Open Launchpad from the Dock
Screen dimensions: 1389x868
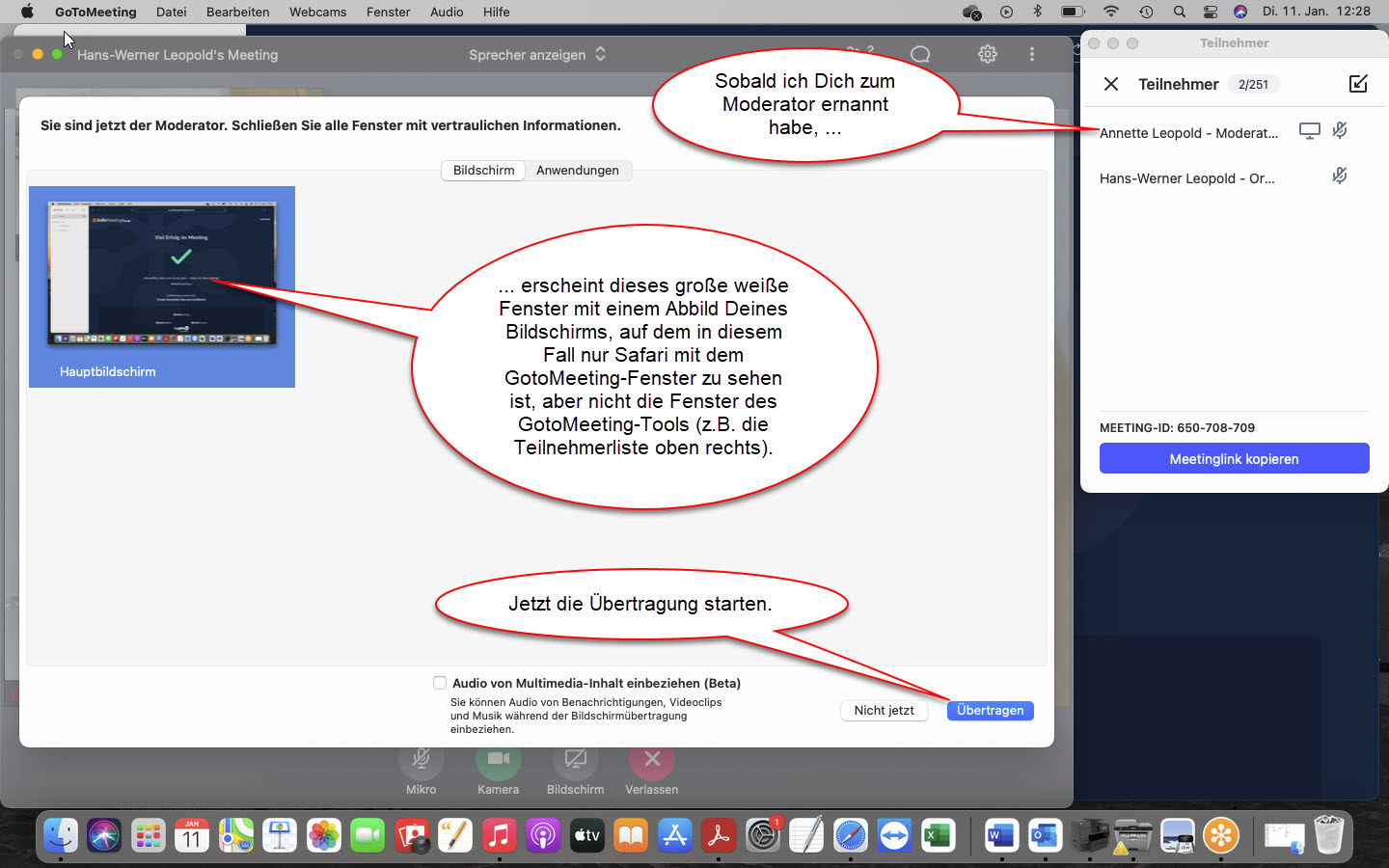[148, 835]
